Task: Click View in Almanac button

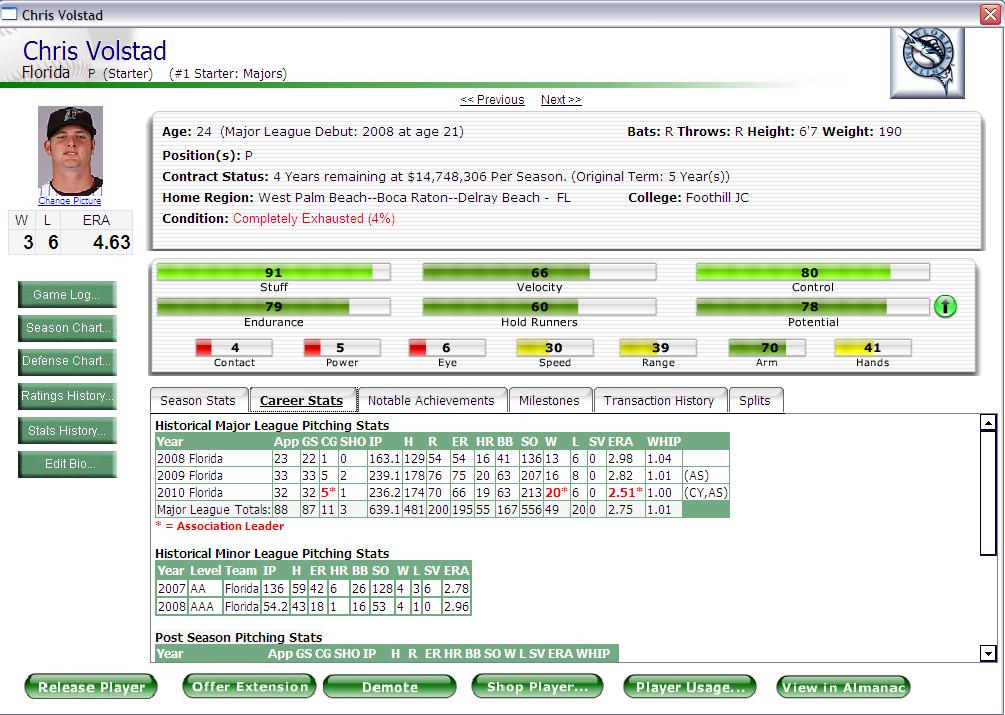Action: pyautogui.click(x=843, y=687)
